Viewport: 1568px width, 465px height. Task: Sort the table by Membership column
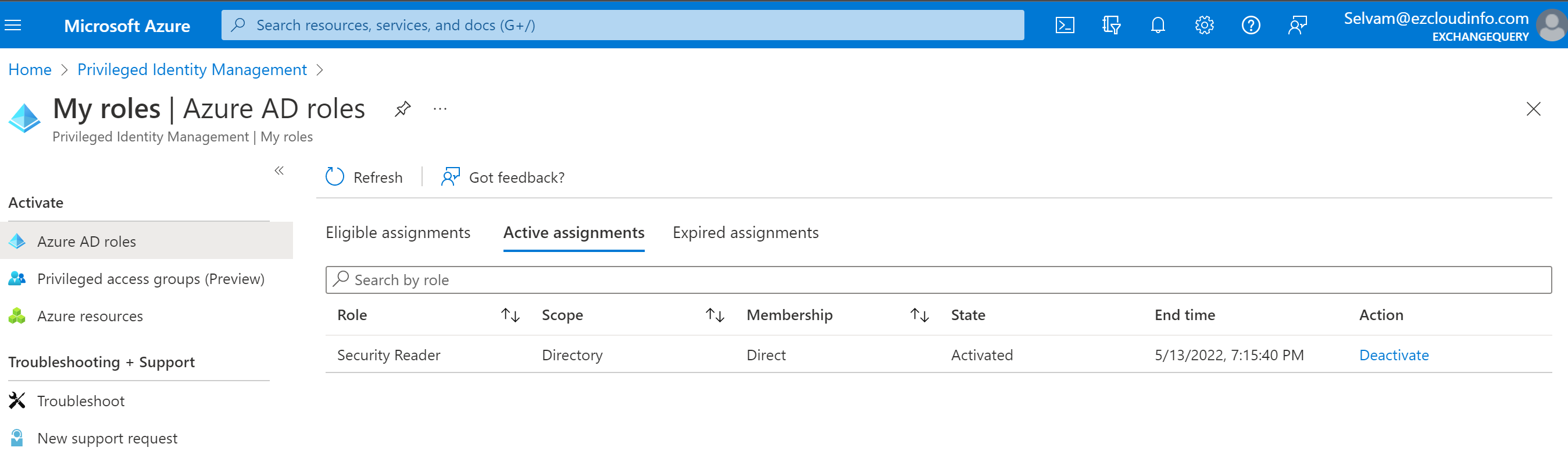click(x=919, y=315)
